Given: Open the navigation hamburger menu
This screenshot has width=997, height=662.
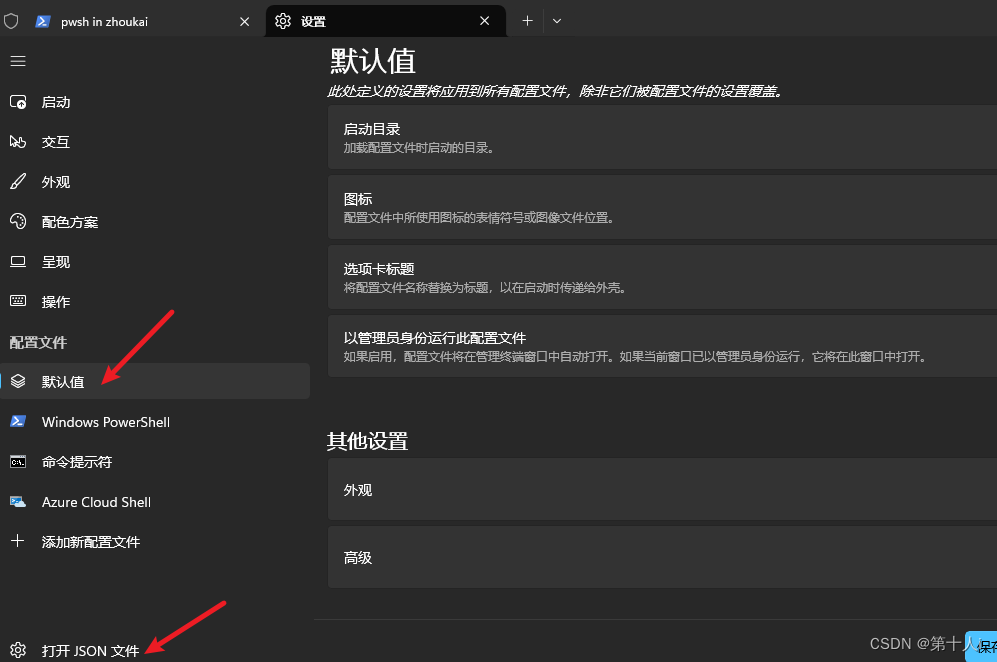Looking at the screenshot, I should coord(18,61).
